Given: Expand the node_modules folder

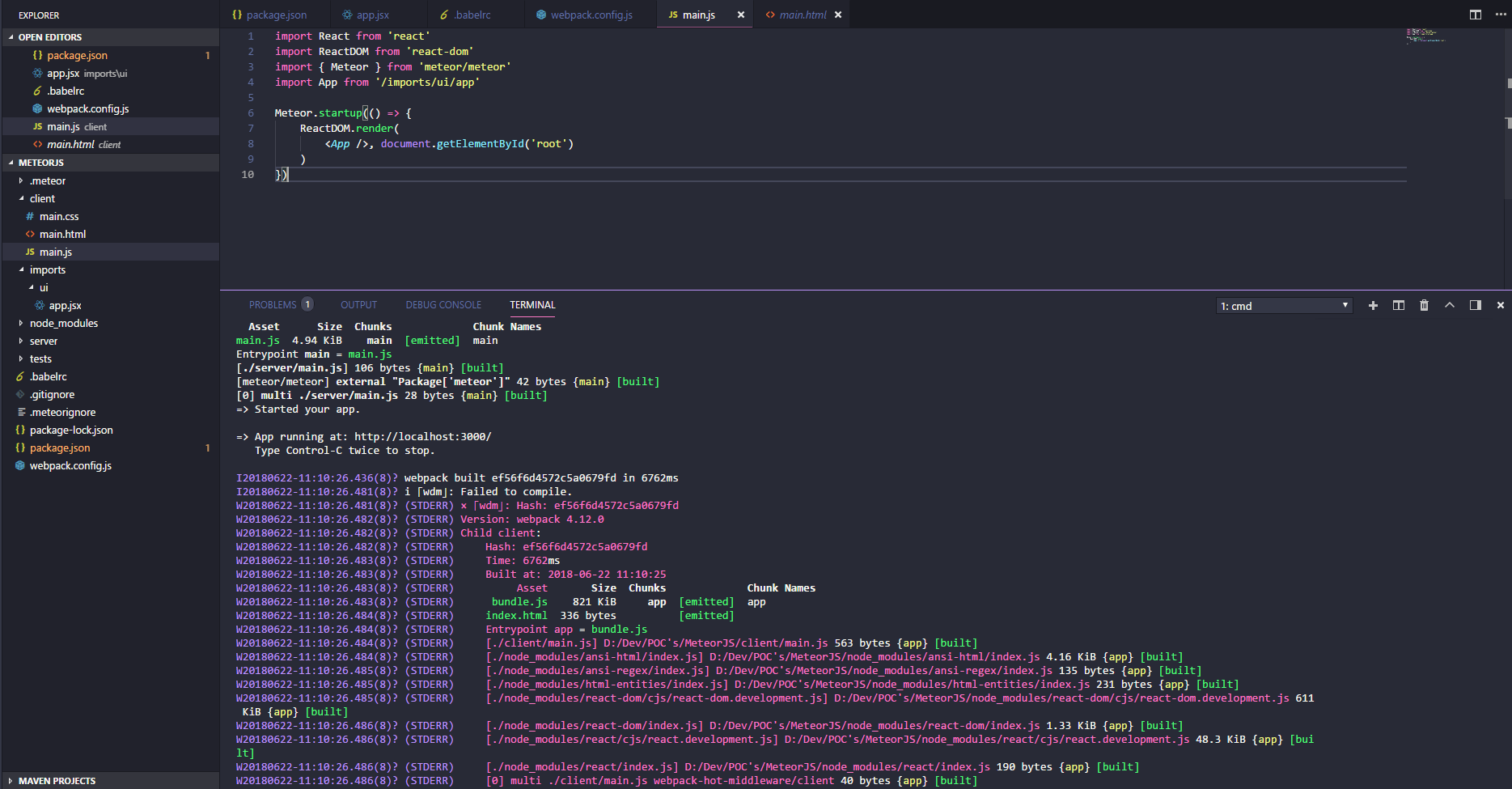Looking at the screenshot, I should point(110,323).
